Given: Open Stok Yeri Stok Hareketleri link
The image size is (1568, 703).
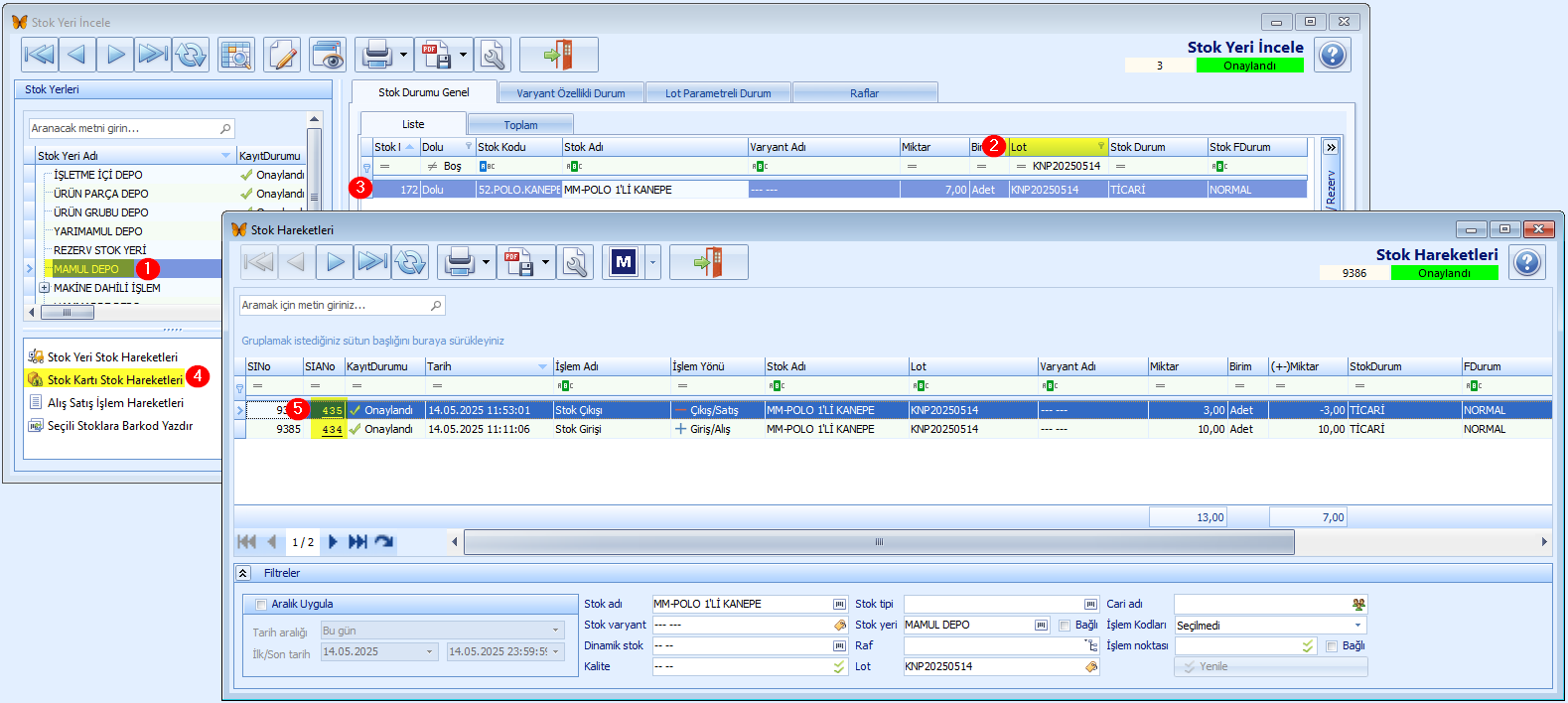Looking at the screenshot, I should (x=112, y=357).
